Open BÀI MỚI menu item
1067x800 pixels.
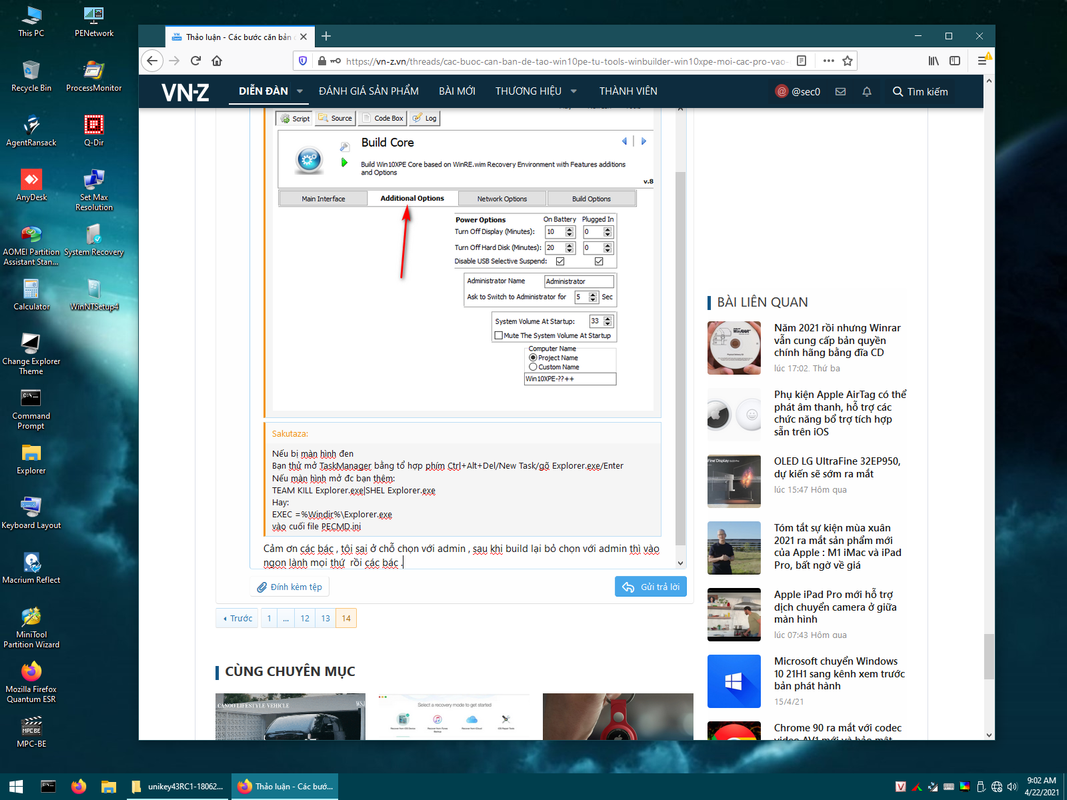pos(457,91)
